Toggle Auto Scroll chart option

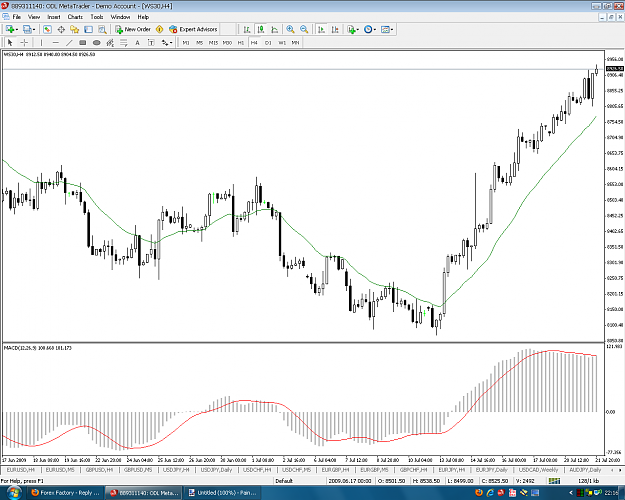pyautogui.click(x=321, y=29)
